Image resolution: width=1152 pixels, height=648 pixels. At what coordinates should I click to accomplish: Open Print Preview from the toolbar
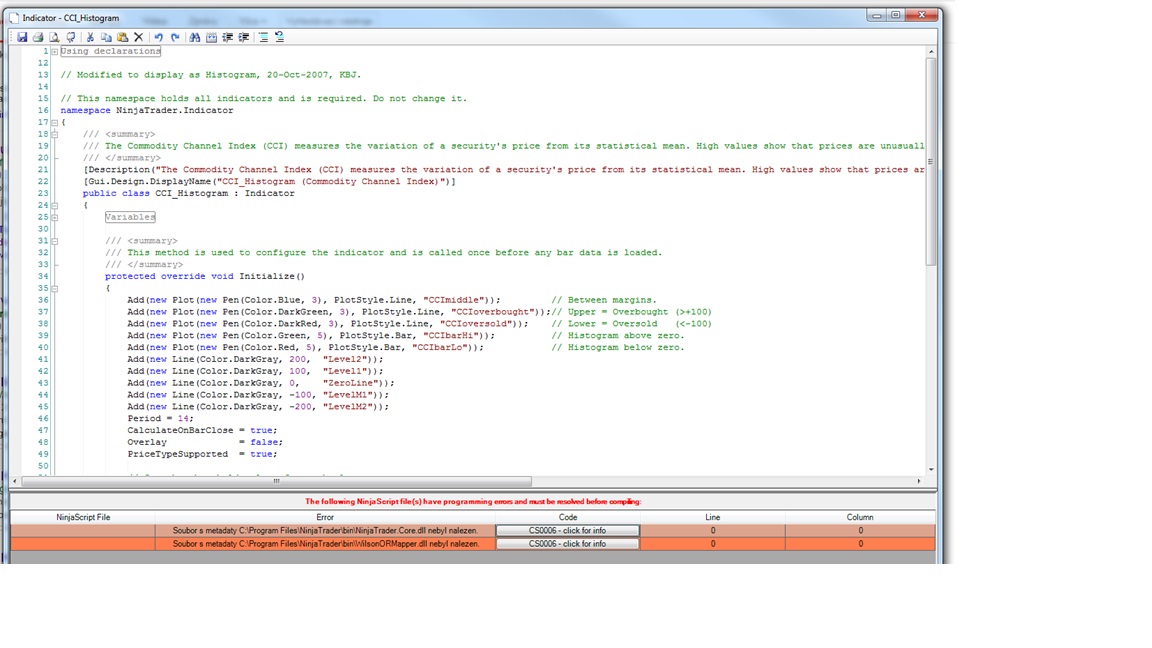point(54,37)
